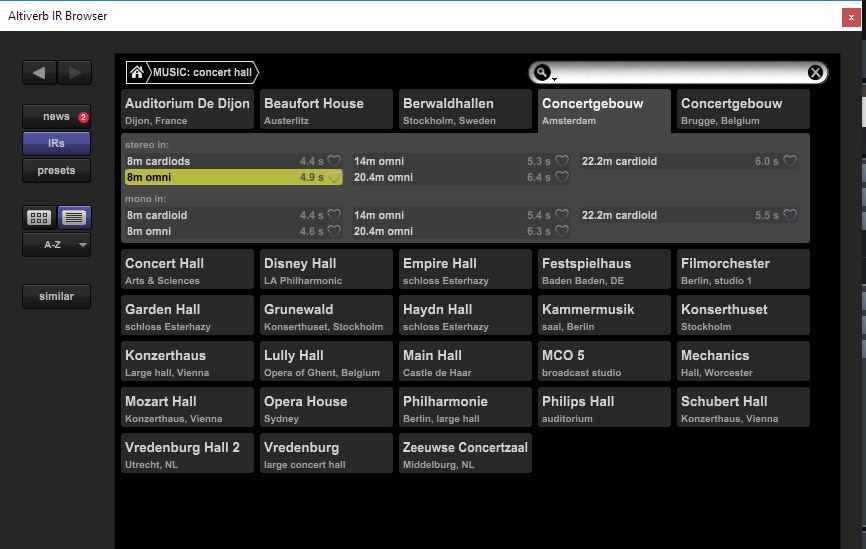Select mono 8m omni impulse response
The width and height of the screenshot is (866, 549).
coord(234,231)
